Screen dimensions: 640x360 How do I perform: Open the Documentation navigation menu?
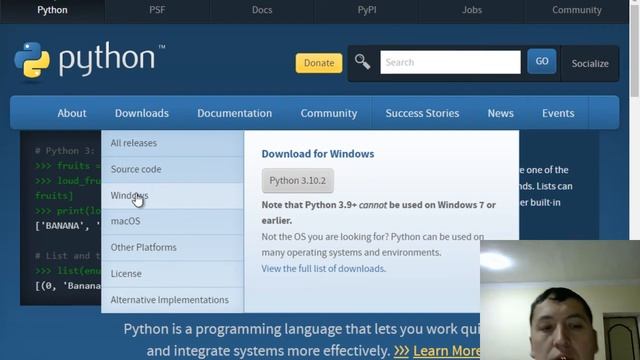click(234, 113)
